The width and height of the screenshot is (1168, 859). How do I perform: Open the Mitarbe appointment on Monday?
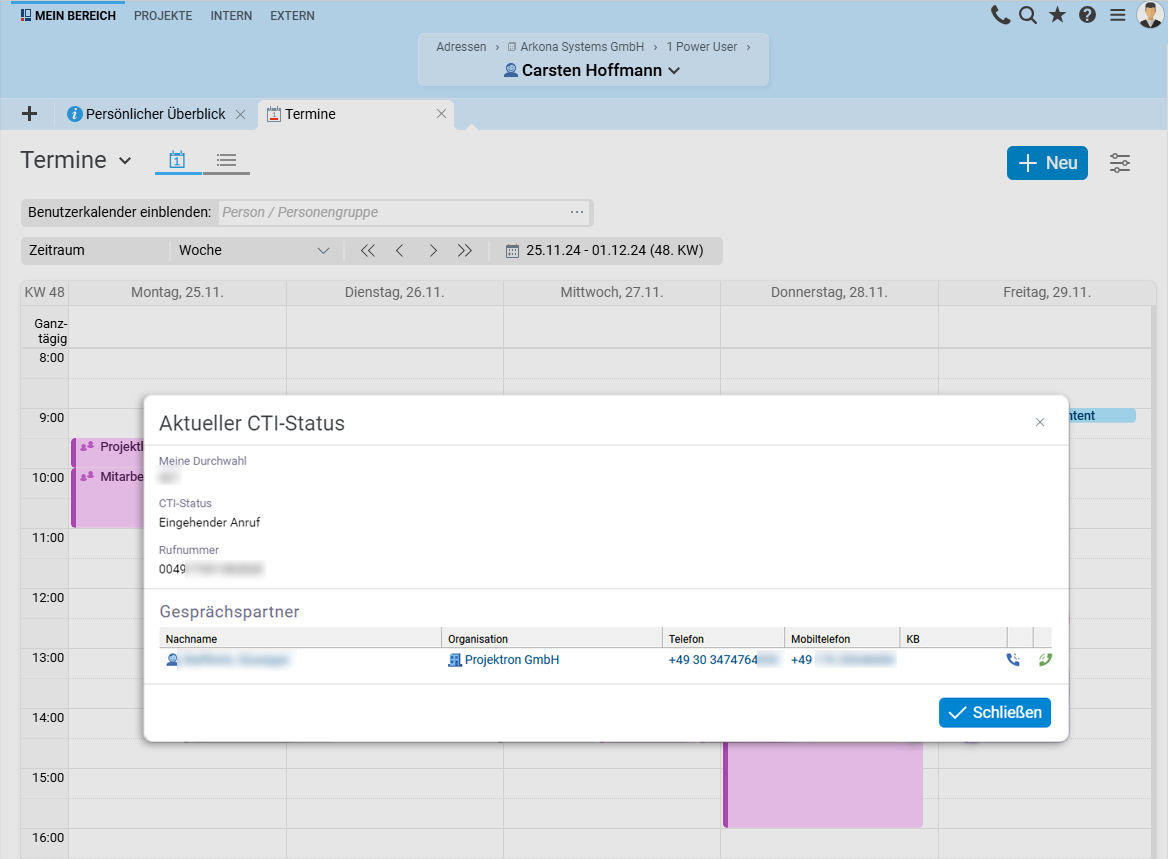tap(108, 498)
